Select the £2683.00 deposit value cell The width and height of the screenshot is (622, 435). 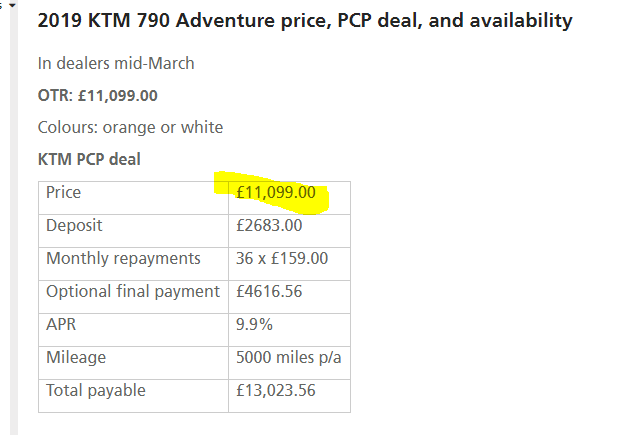point(289,231)
